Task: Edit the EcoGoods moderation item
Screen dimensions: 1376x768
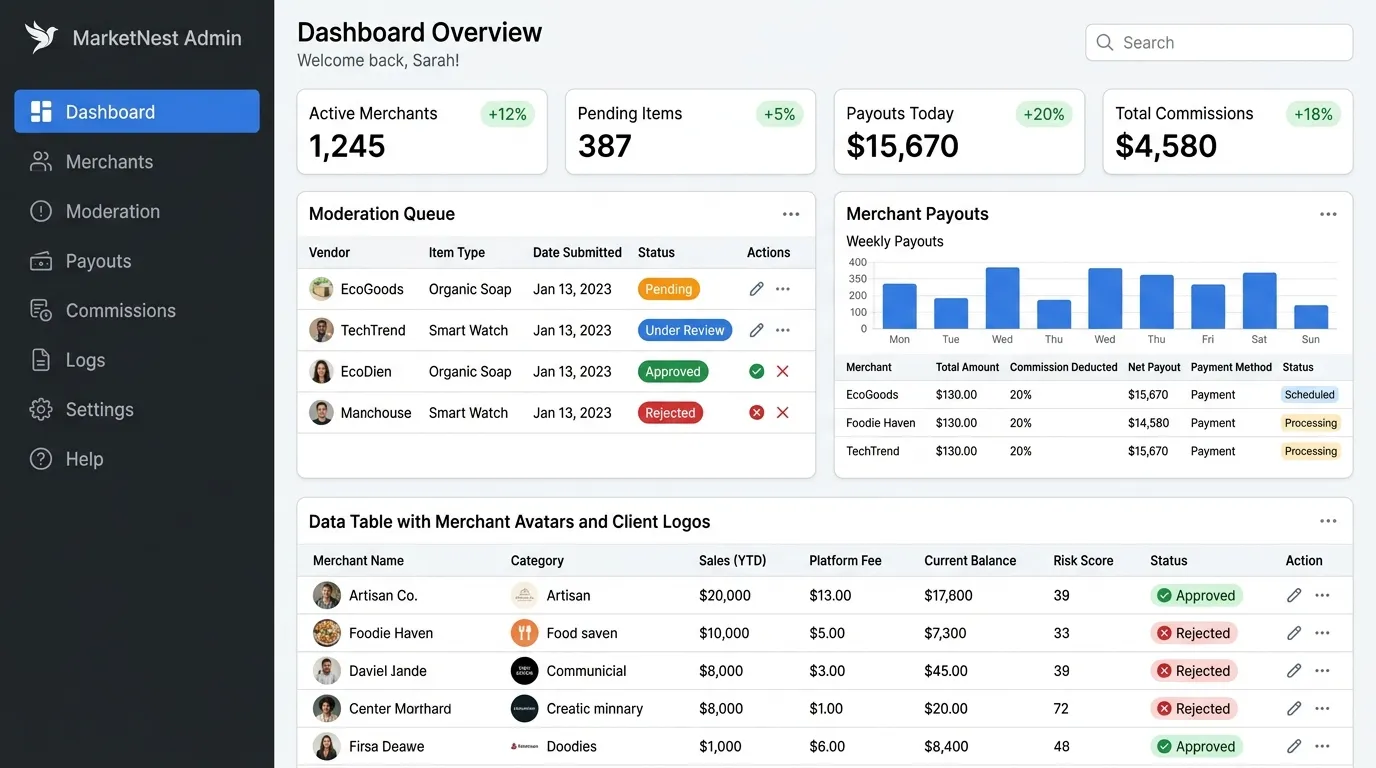Action: [756, 289]
